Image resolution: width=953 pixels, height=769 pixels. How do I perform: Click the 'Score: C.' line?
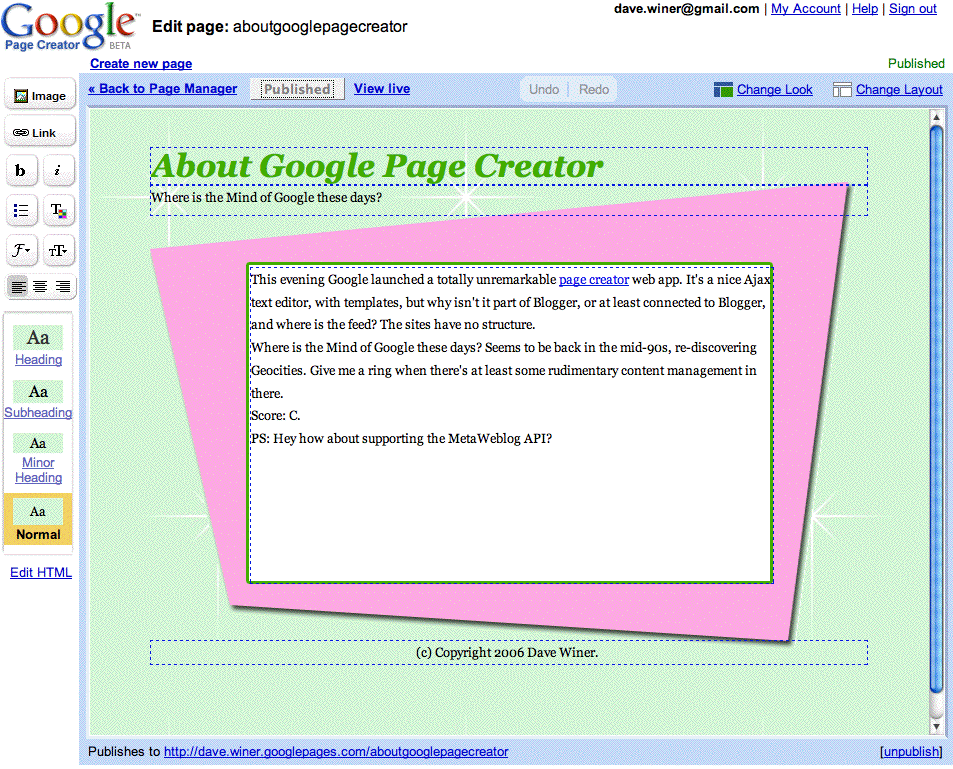276,416
